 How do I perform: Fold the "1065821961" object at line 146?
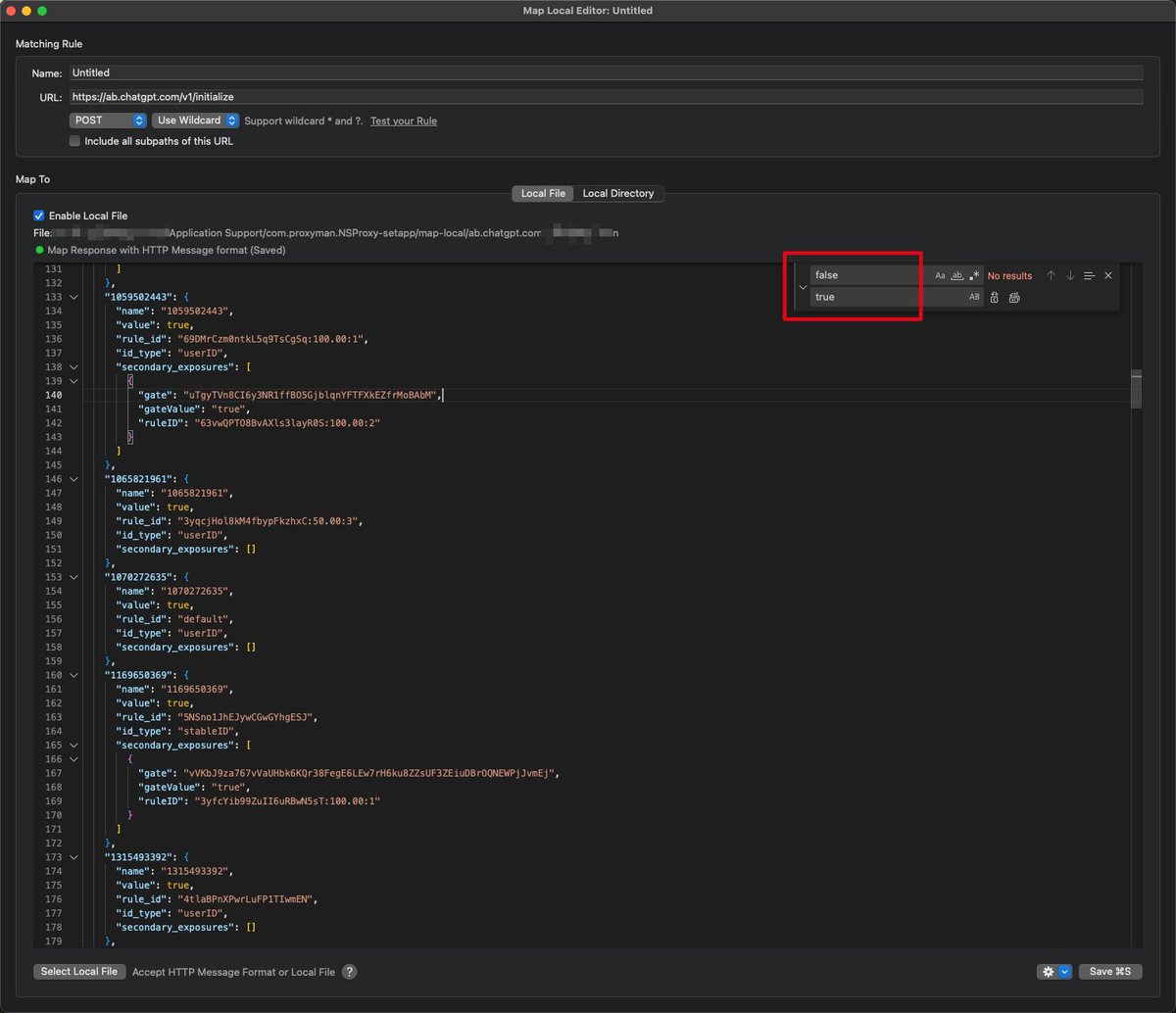[73, 480]
